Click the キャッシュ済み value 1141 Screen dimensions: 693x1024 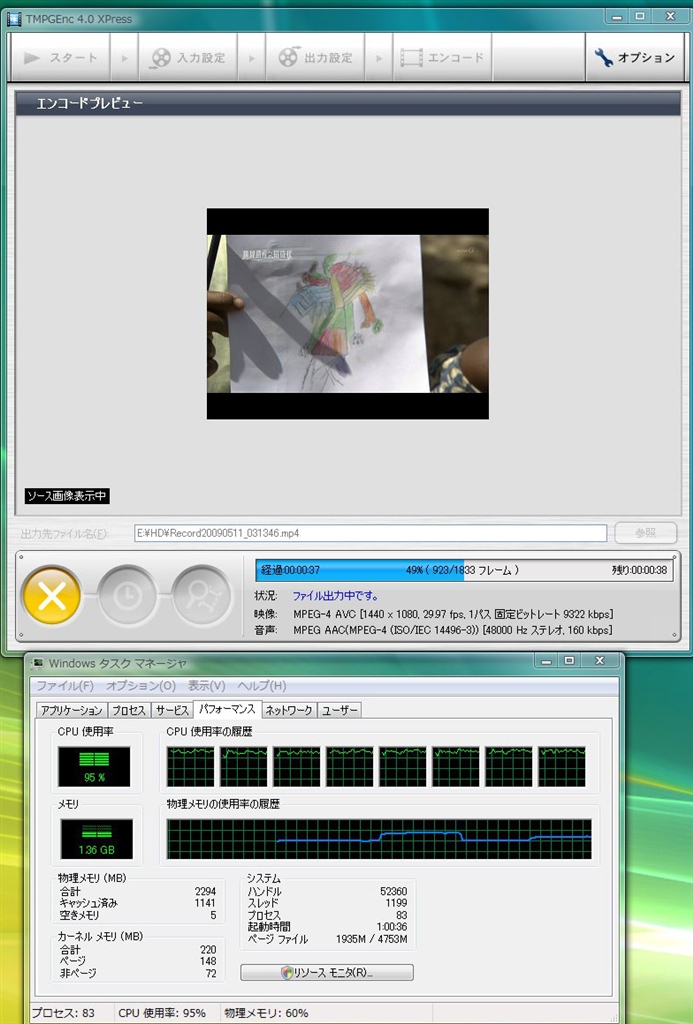[205, 903]
